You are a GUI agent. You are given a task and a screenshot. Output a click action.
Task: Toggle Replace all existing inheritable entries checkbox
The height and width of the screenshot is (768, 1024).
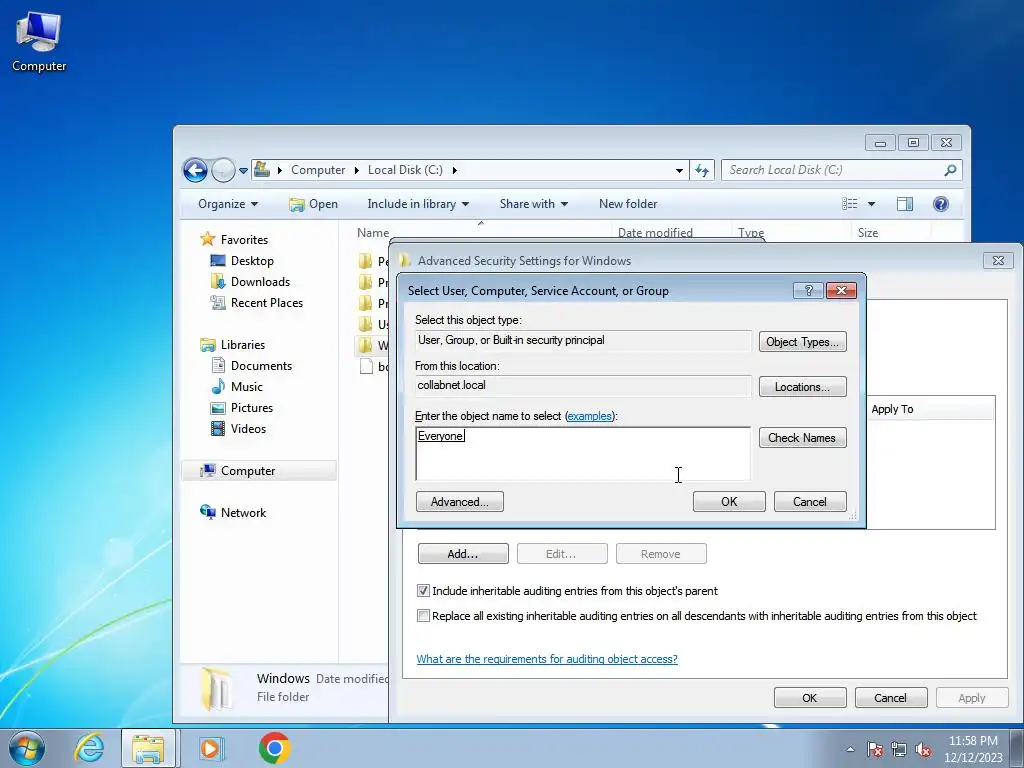click(423, 616)
